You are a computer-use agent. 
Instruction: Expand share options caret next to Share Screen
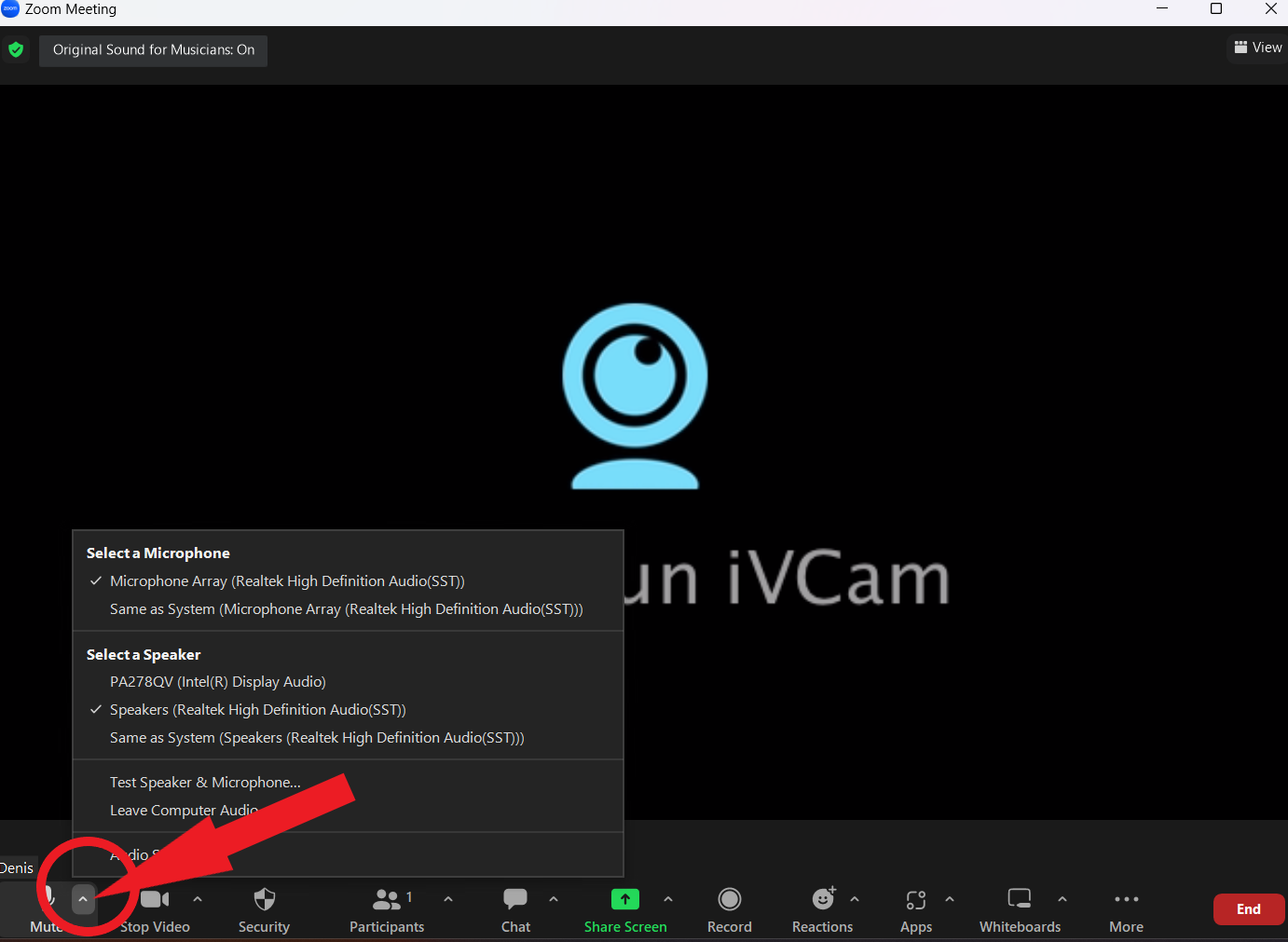pyautogui.click(x=668, y=899)
